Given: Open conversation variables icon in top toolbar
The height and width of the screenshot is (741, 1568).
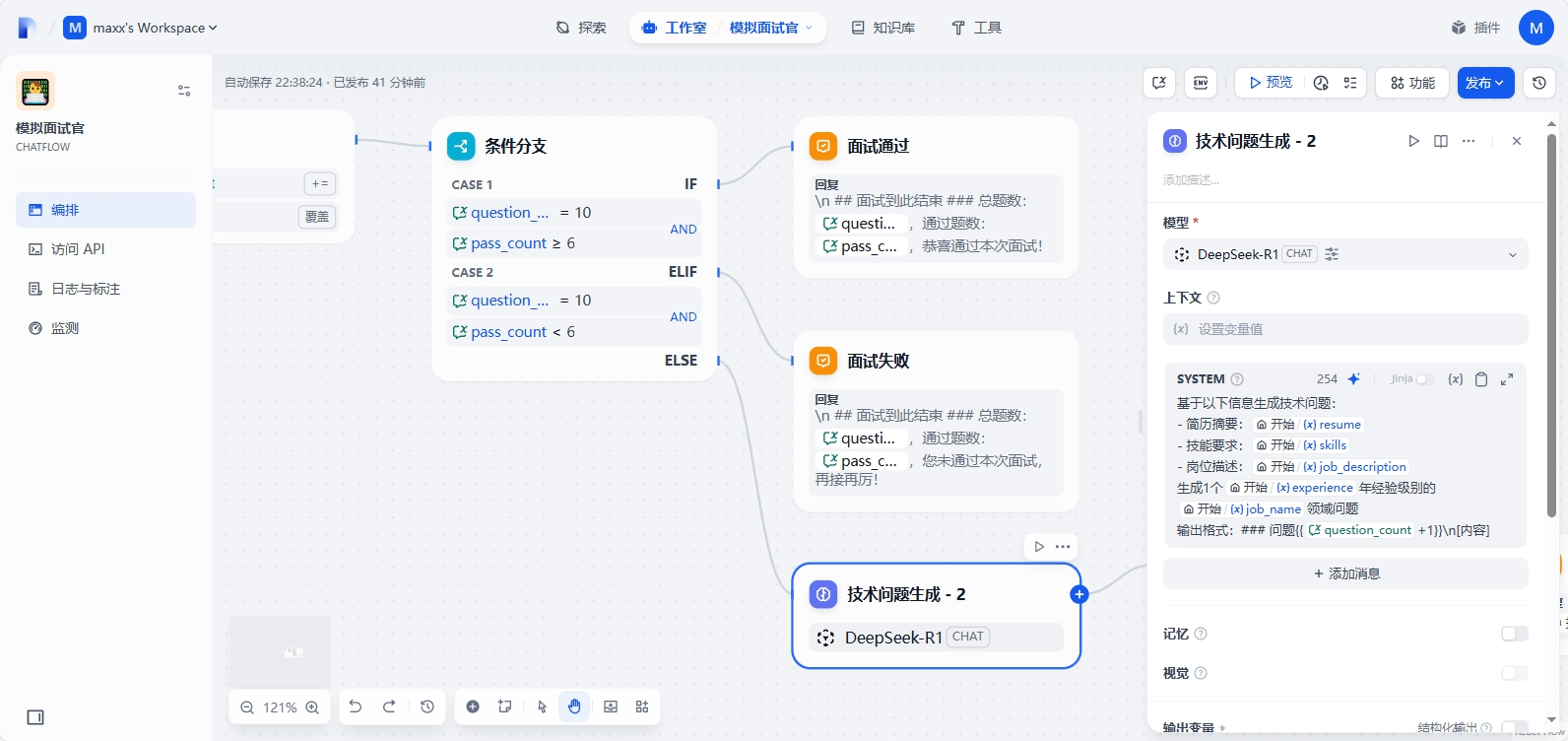Looking at the screenshot, I should [1159, 83].
